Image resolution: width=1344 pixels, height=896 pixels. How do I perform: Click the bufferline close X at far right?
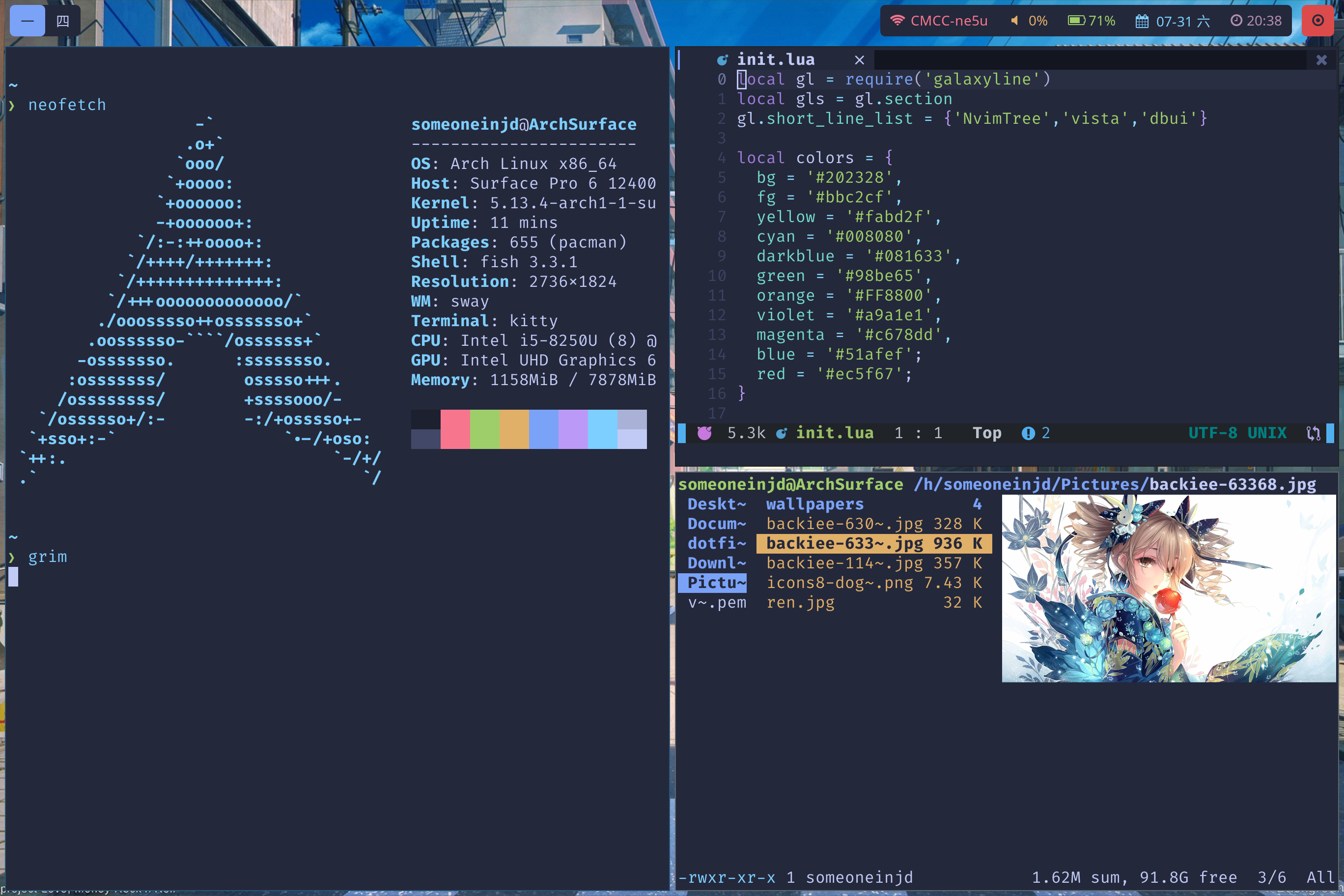coord(1321,60)
